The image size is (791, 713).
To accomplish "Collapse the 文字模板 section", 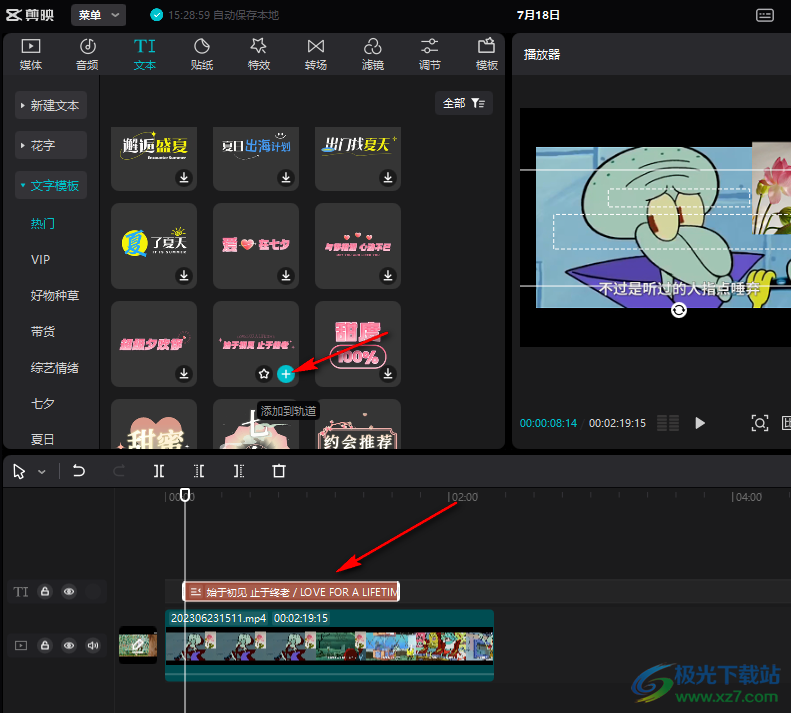I will (51, 185).
